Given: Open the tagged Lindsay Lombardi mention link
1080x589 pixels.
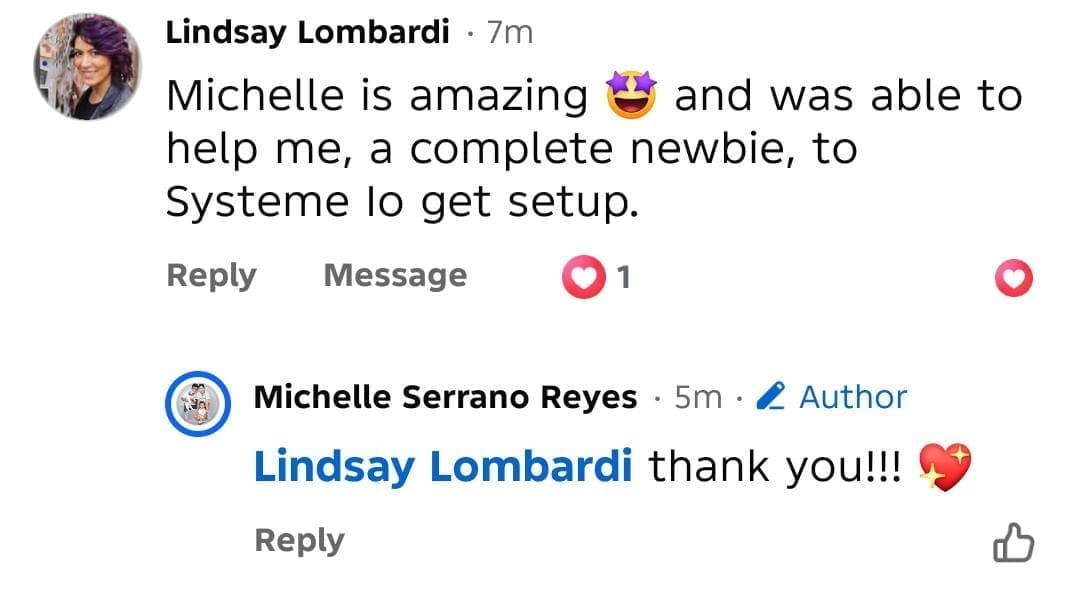Looking at the screenshot, I should point(443,466).
